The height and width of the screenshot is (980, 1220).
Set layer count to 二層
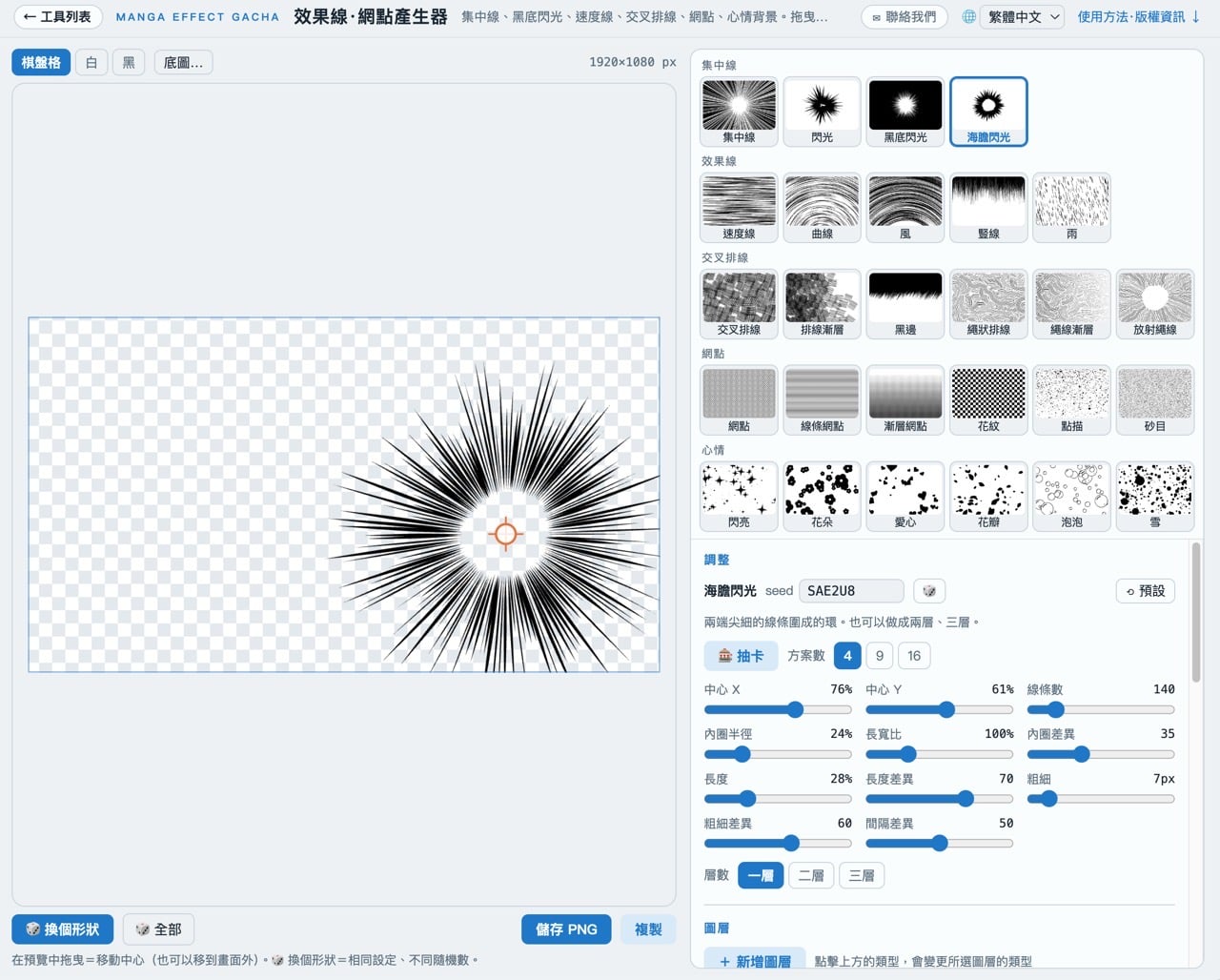[811, 875]
